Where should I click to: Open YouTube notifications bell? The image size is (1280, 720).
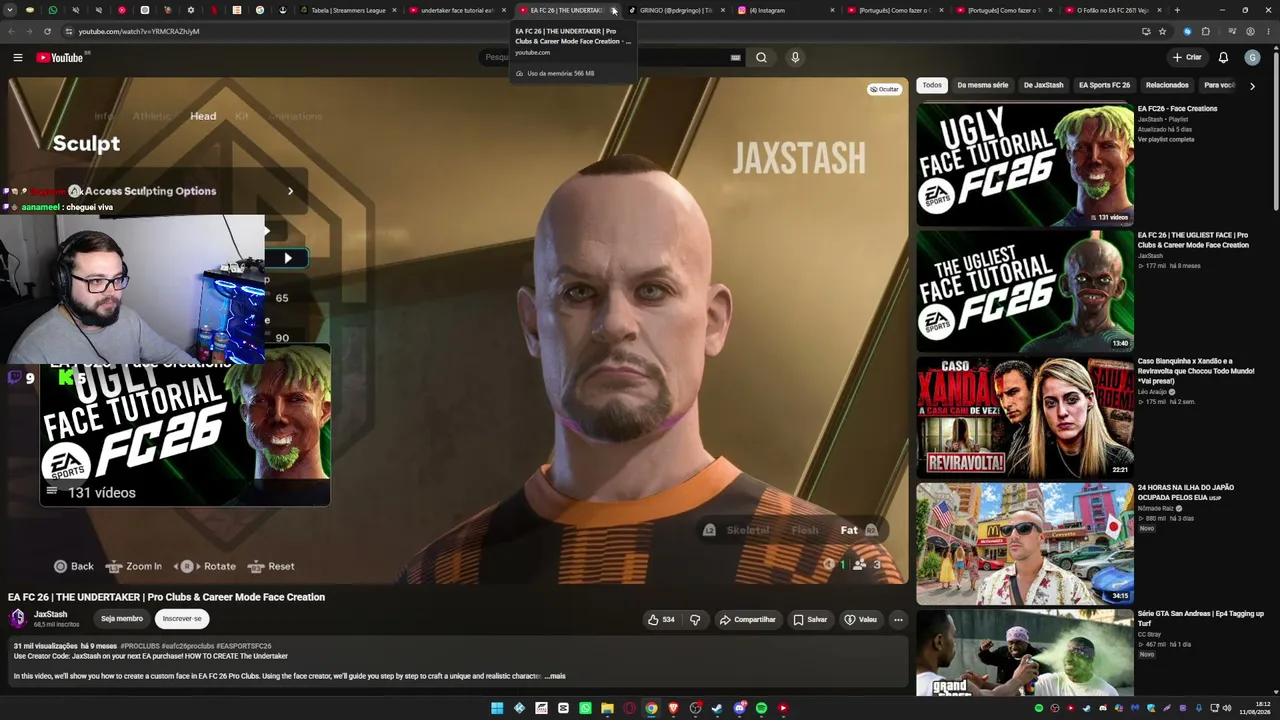1223,57
